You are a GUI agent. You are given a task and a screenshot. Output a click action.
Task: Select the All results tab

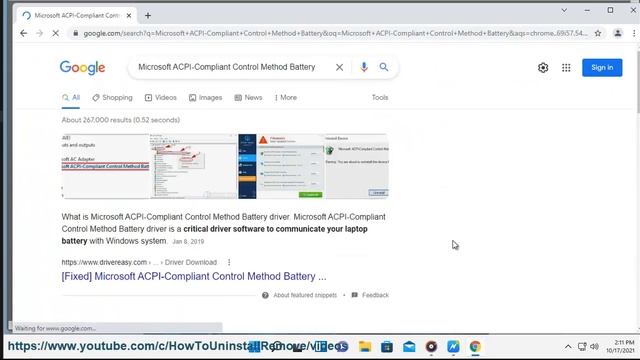pos(71,98)
